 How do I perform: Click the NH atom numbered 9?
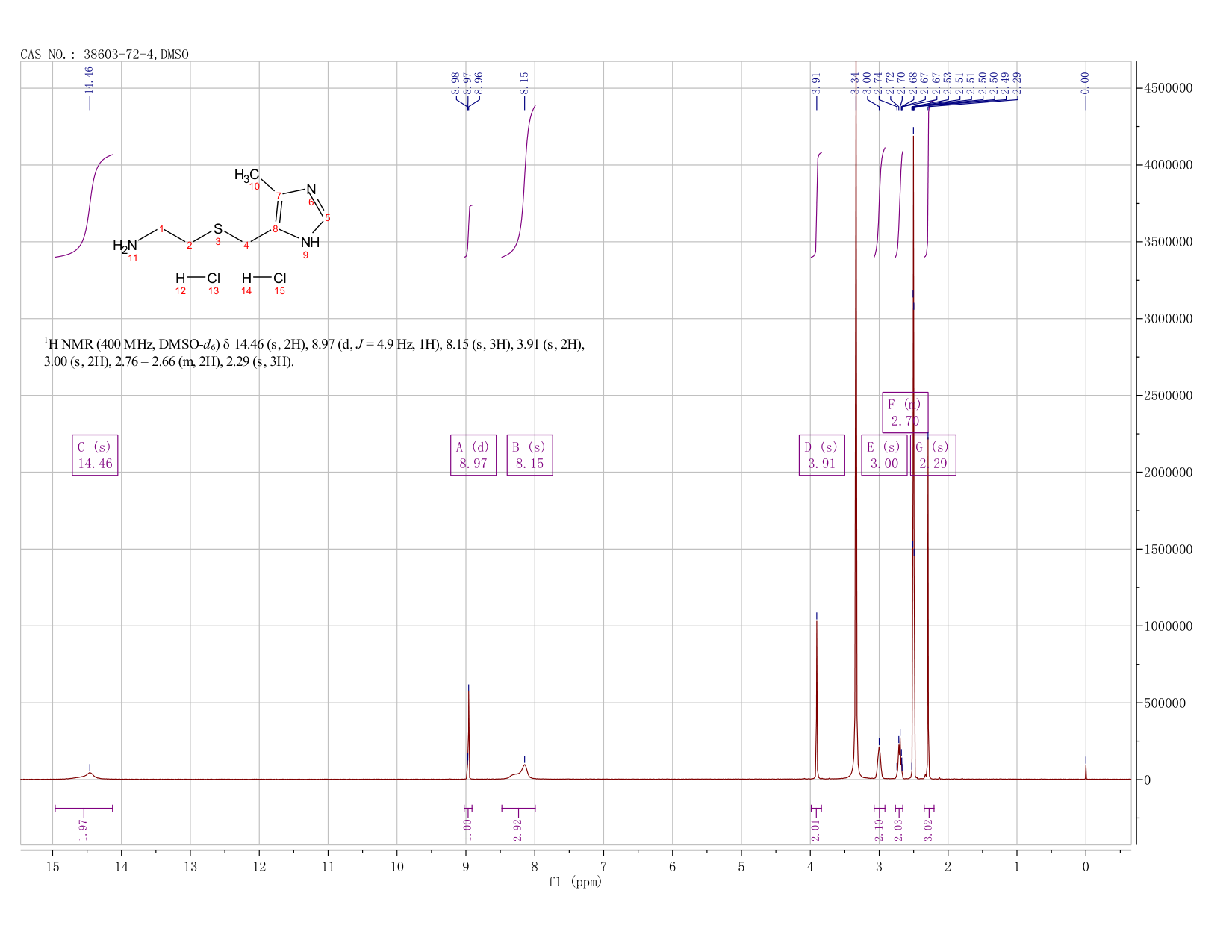point(310,243)
